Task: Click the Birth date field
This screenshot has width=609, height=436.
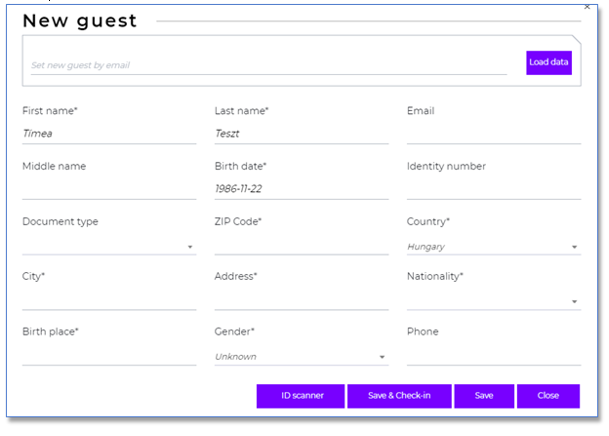Action: pyautogui.click(x=301, y=188)
